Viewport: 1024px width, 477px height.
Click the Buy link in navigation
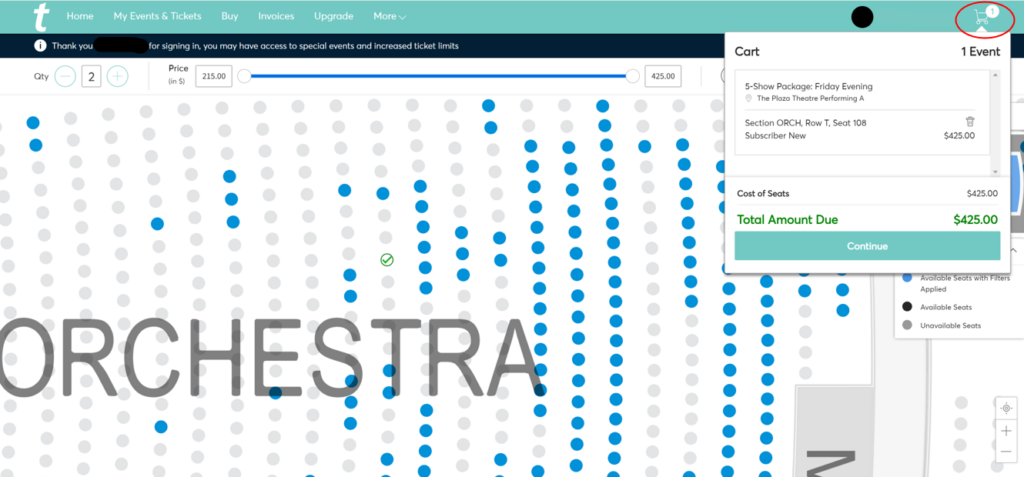pos(230,17)
